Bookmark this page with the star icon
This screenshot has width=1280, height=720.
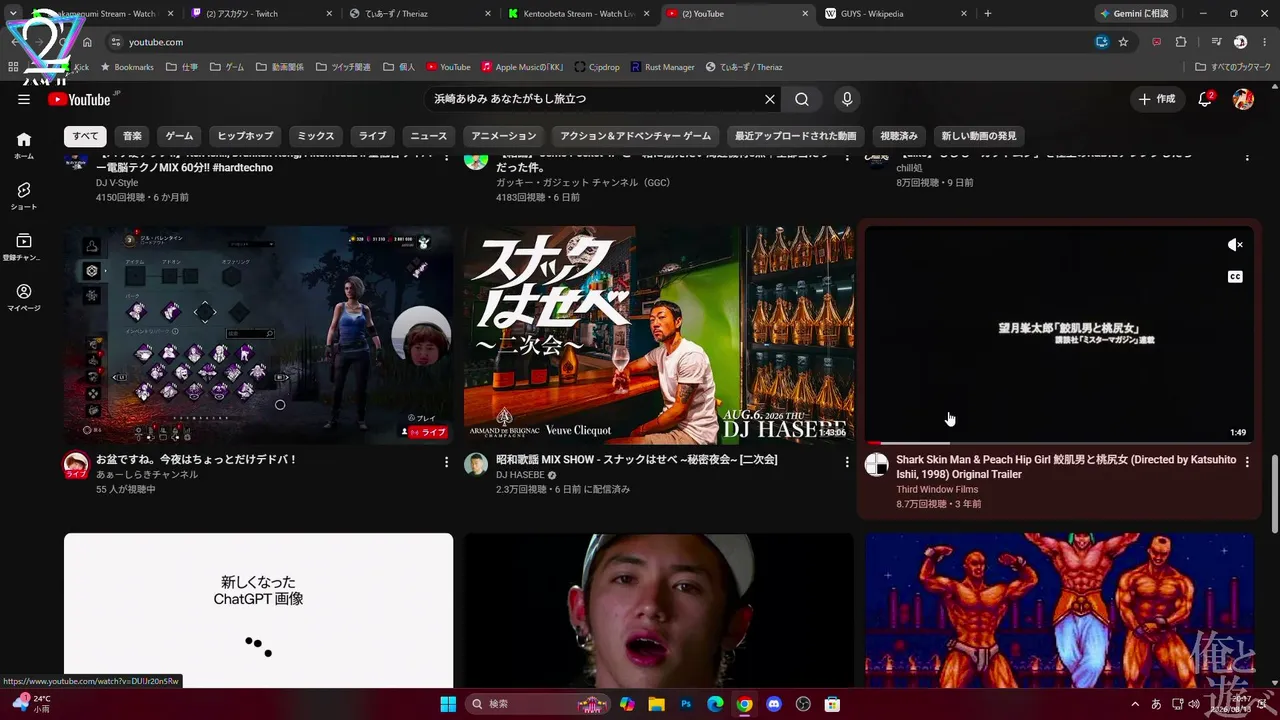click(1123, 42)
